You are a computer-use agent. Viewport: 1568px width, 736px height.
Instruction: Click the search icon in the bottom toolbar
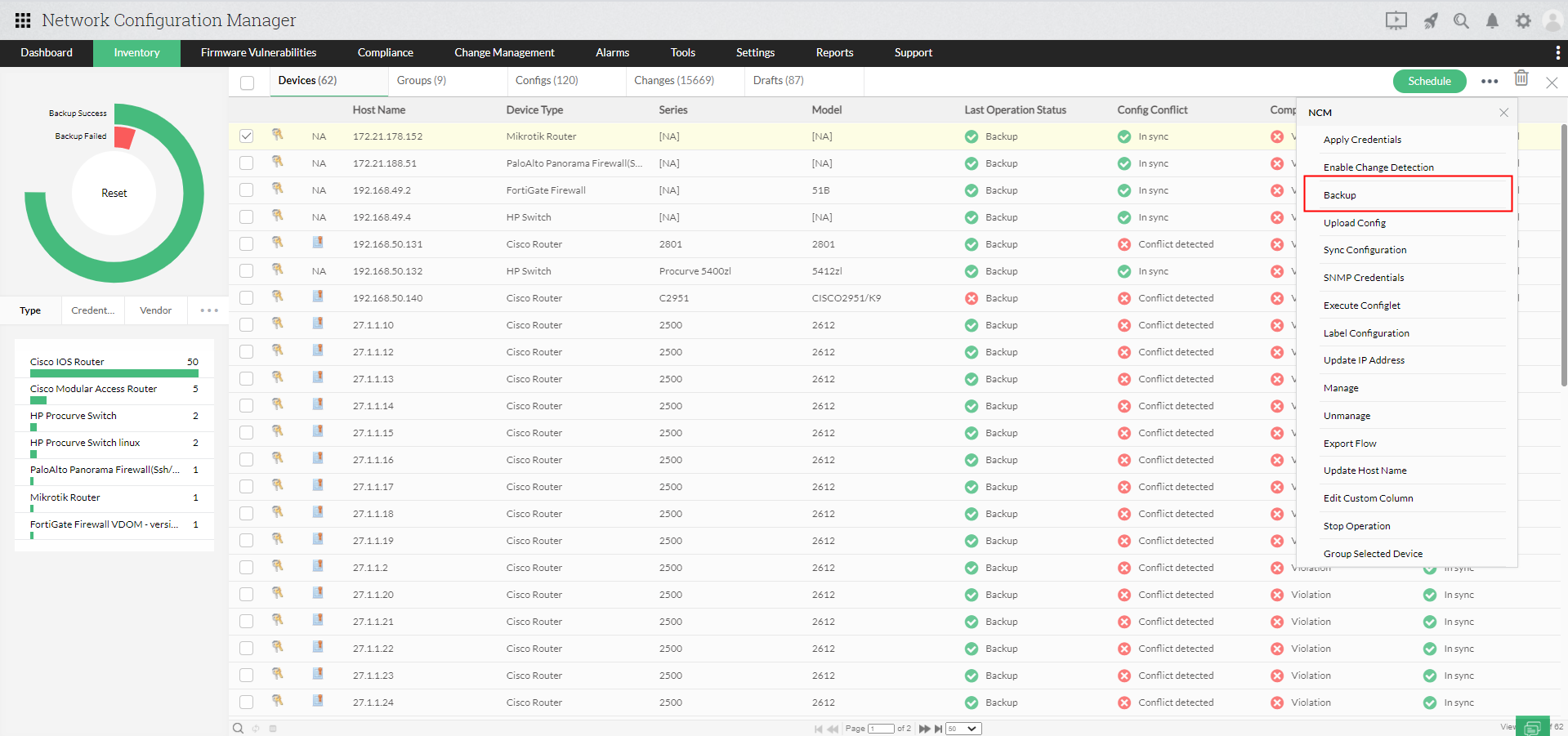(x=237, y=727)
